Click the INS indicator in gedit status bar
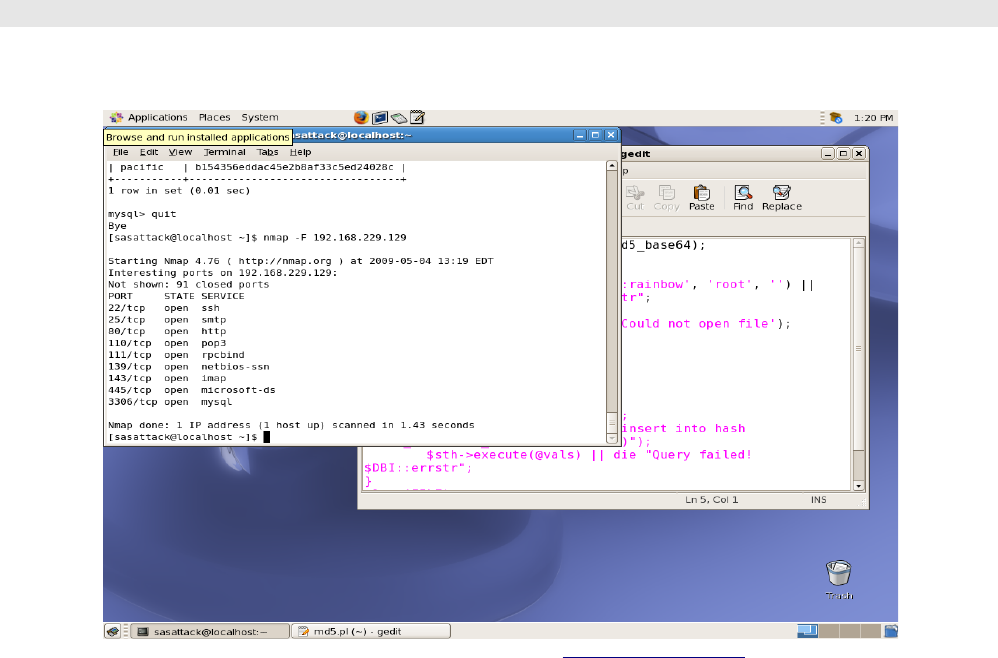 (819, 500)
